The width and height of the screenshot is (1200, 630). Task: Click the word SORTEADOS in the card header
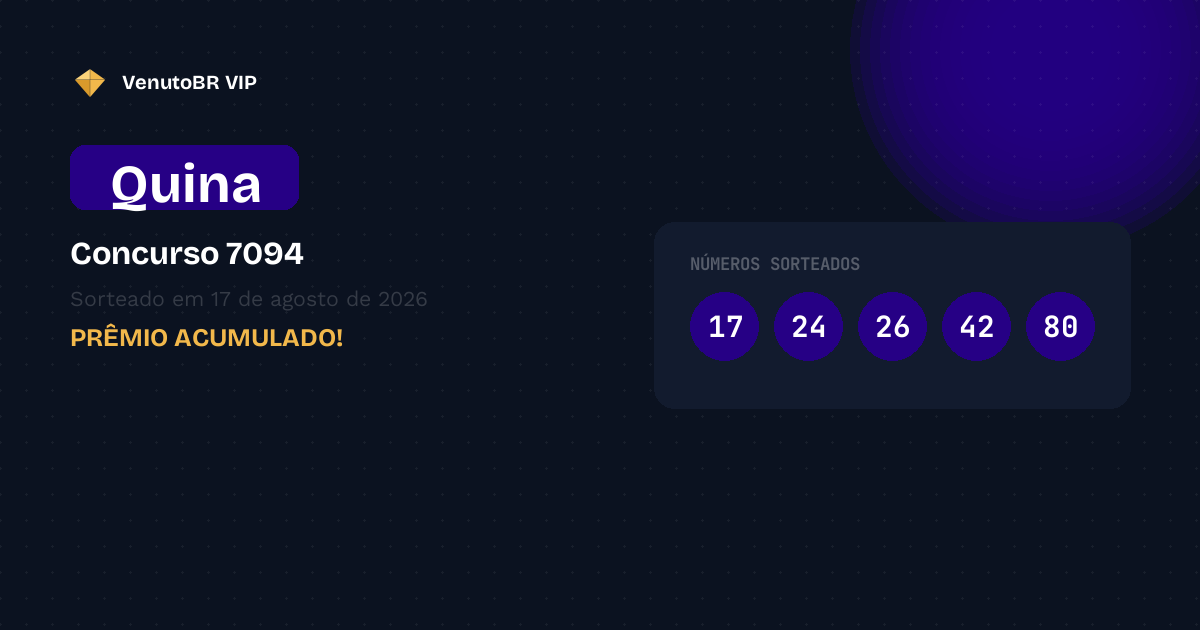815,264
